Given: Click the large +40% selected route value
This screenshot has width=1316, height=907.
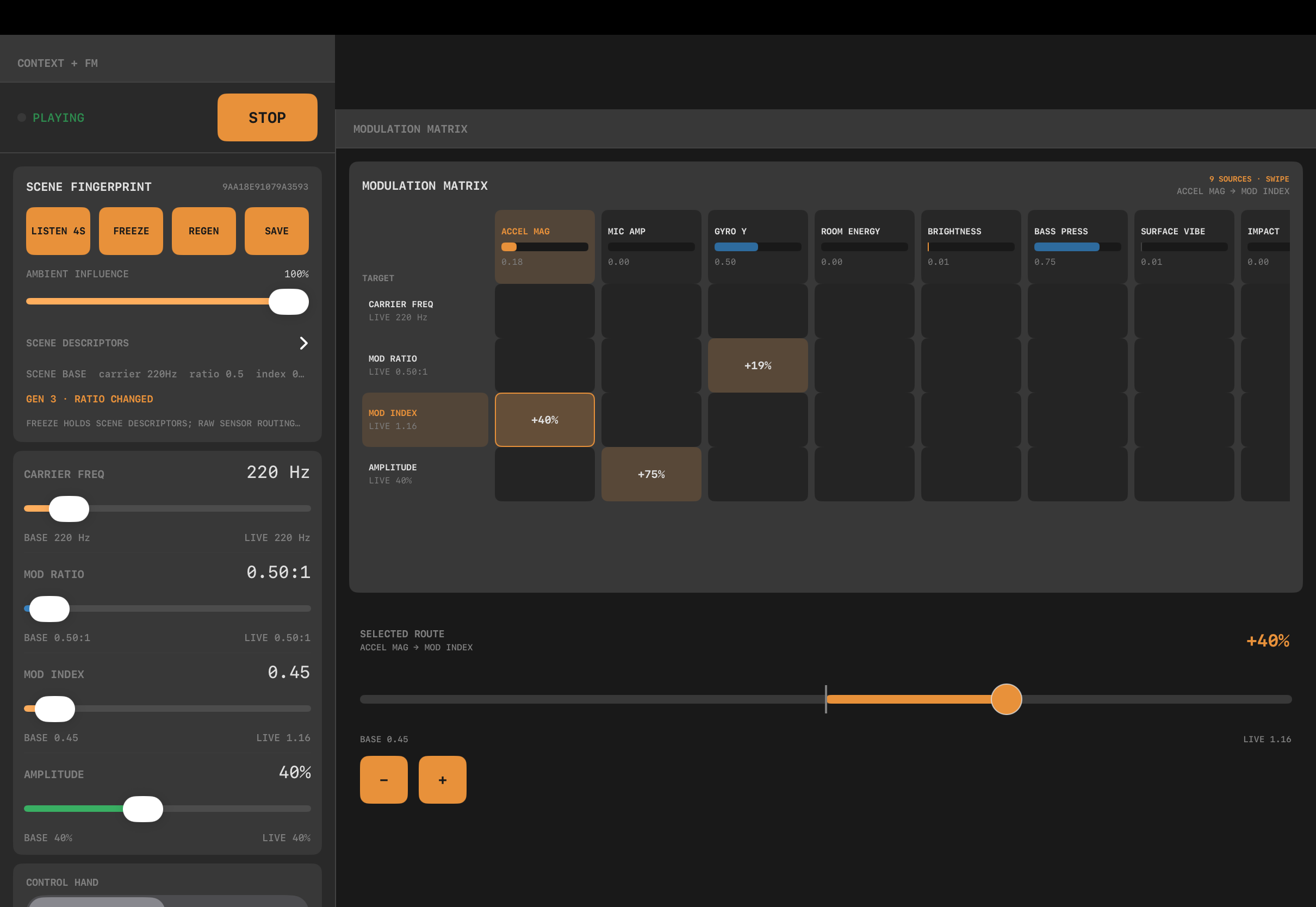Looking at the screenshot, I should pos(1268,641).
